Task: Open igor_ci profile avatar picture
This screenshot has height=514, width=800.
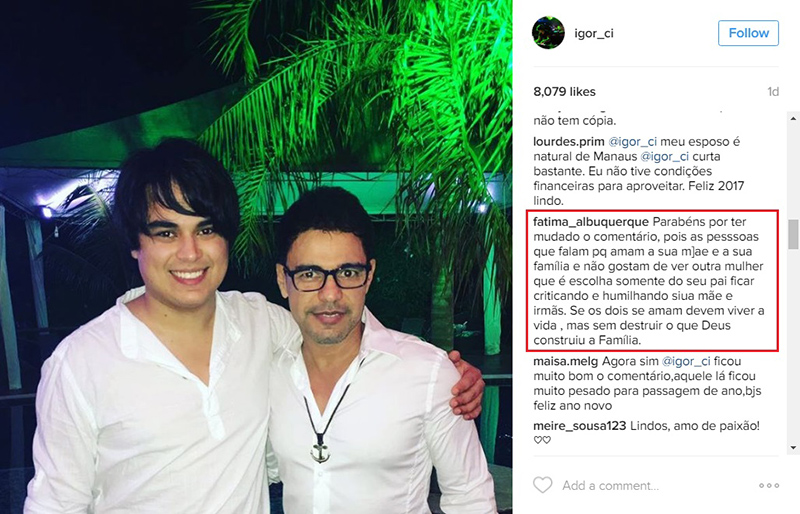Action: (x=548, y=33)
